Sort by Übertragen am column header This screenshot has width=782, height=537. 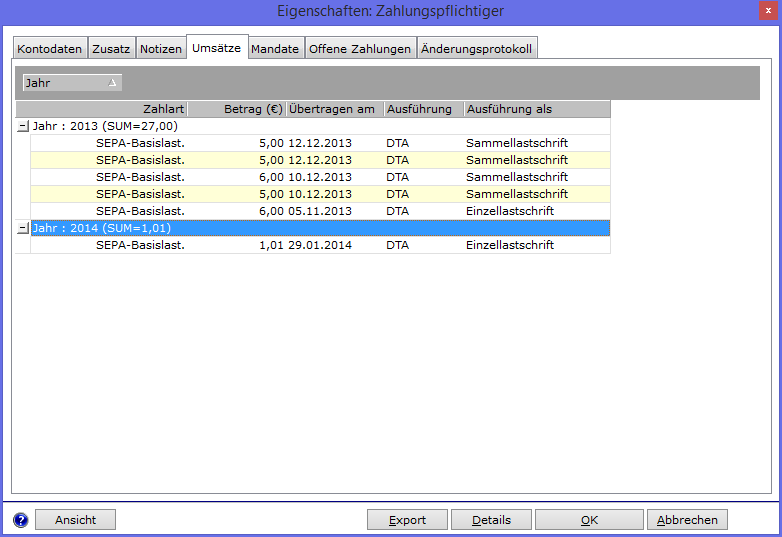(335, 109)
